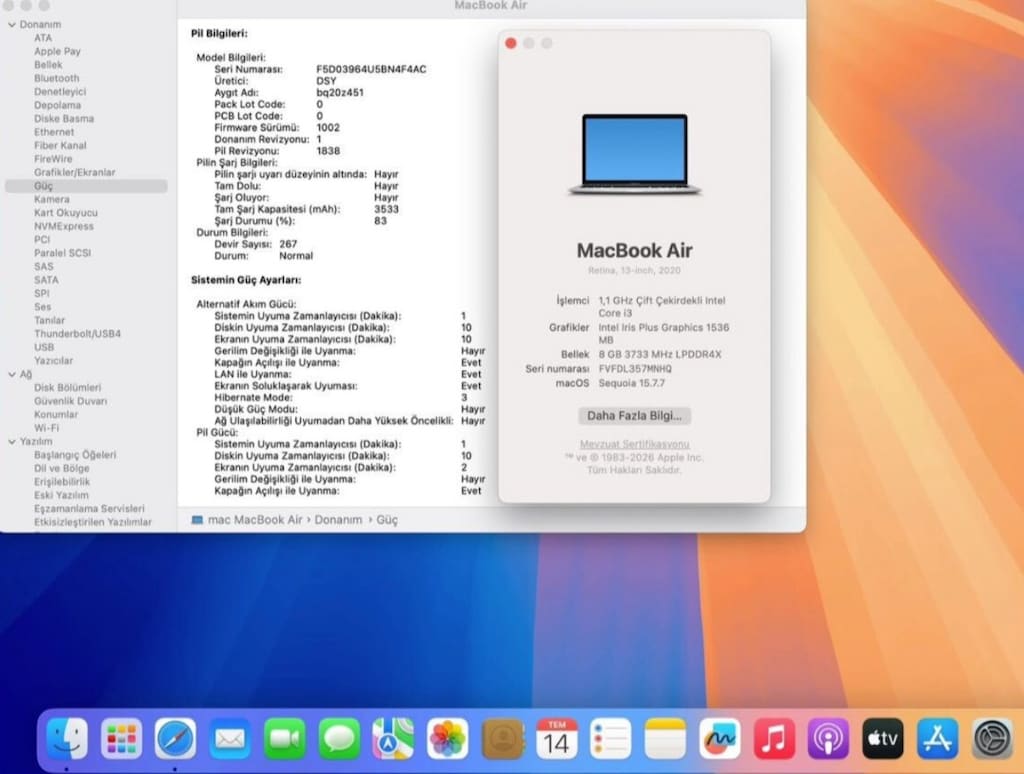Screen dimensions: 1024x774
Task: Select Bluetooth in the sidebar
Action: pyautogui.click(x=57, y=78)
